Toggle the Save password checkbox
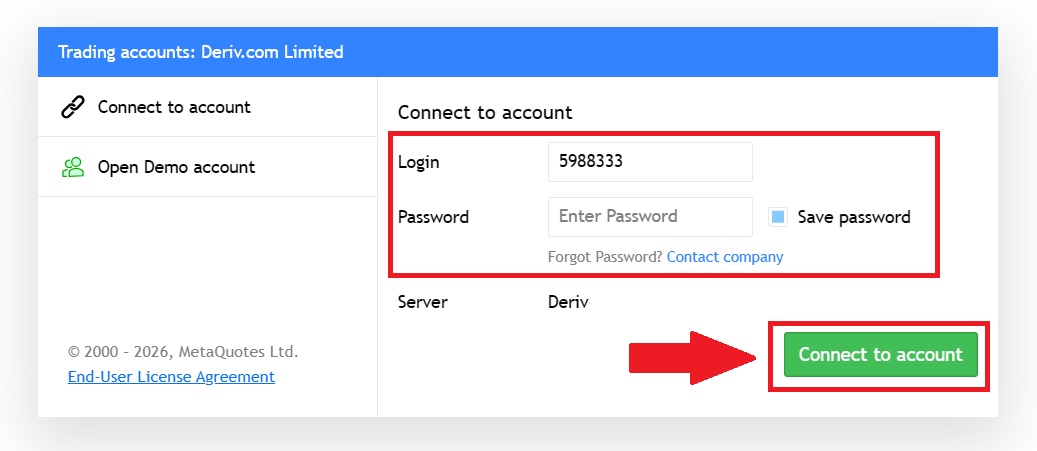The image size is (1037, 451). coord(778,217)
